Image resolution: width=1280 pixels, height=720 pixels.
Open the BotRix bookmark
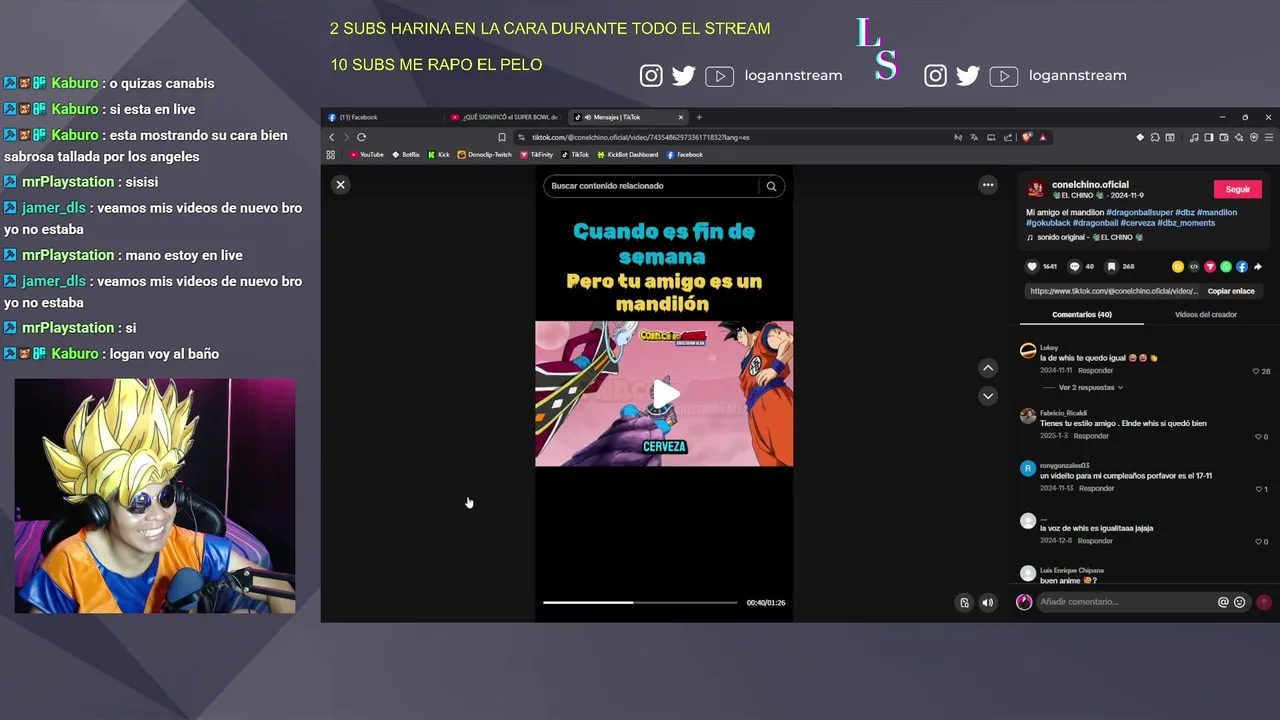pos(405,155)
